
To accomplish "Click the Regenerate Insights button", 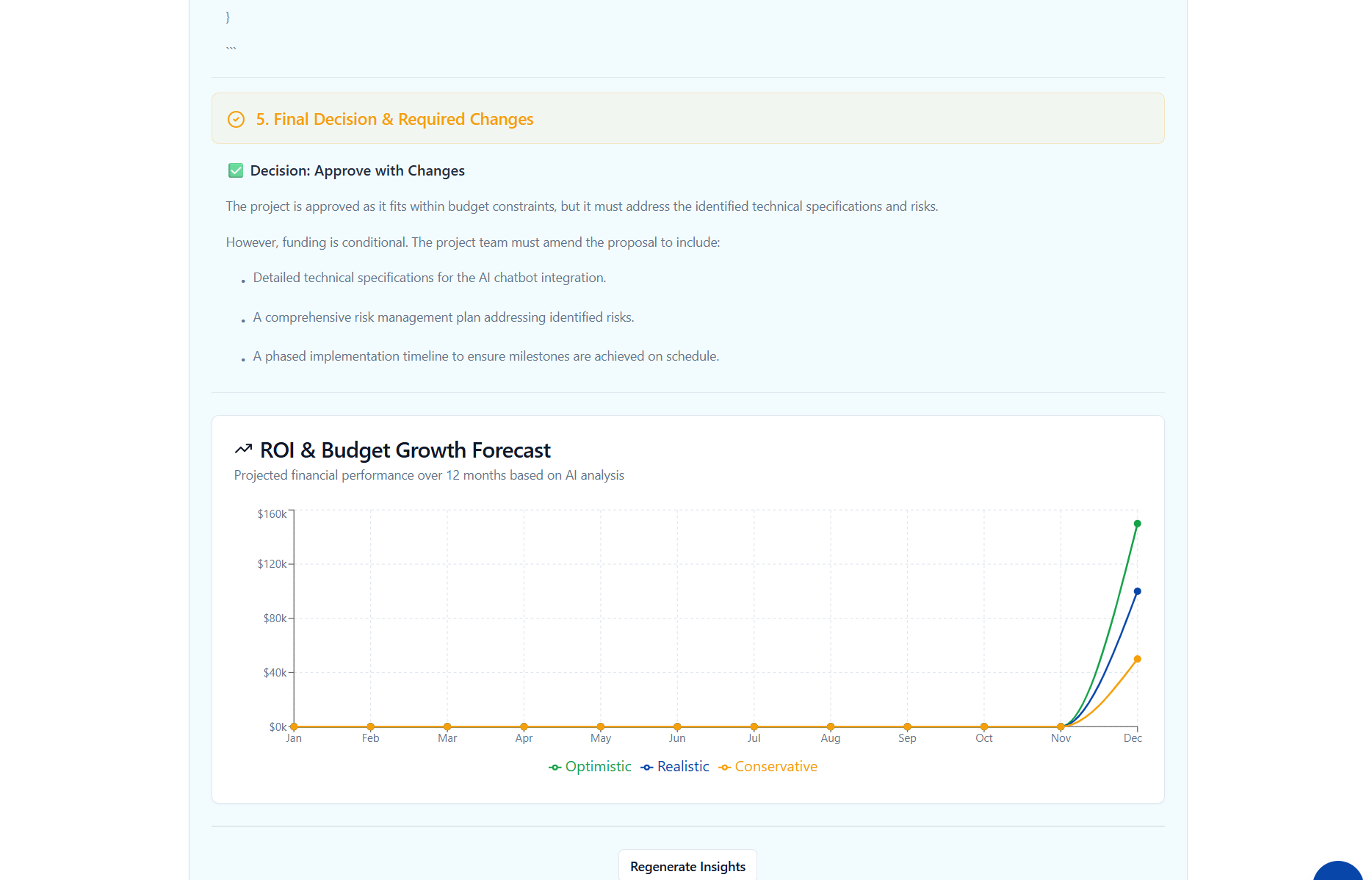I will [x=687, y=866].
